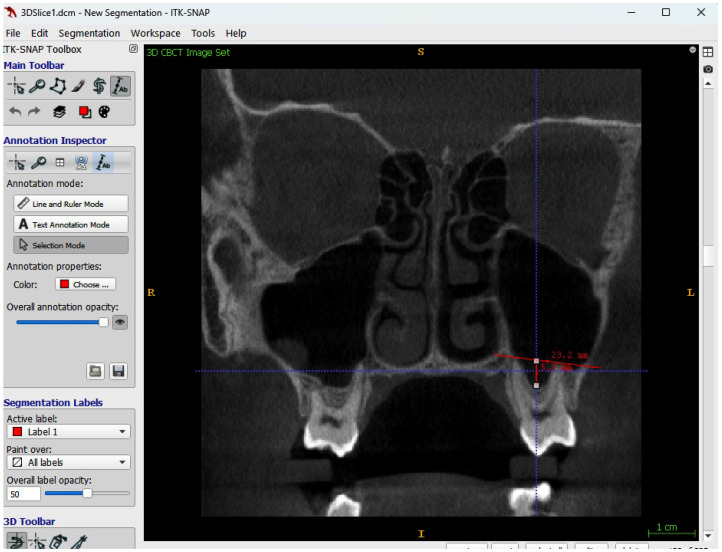Click the undock toolbox icon
The width and height of the screenshot is (722, 552).
[x=133, y=49]
